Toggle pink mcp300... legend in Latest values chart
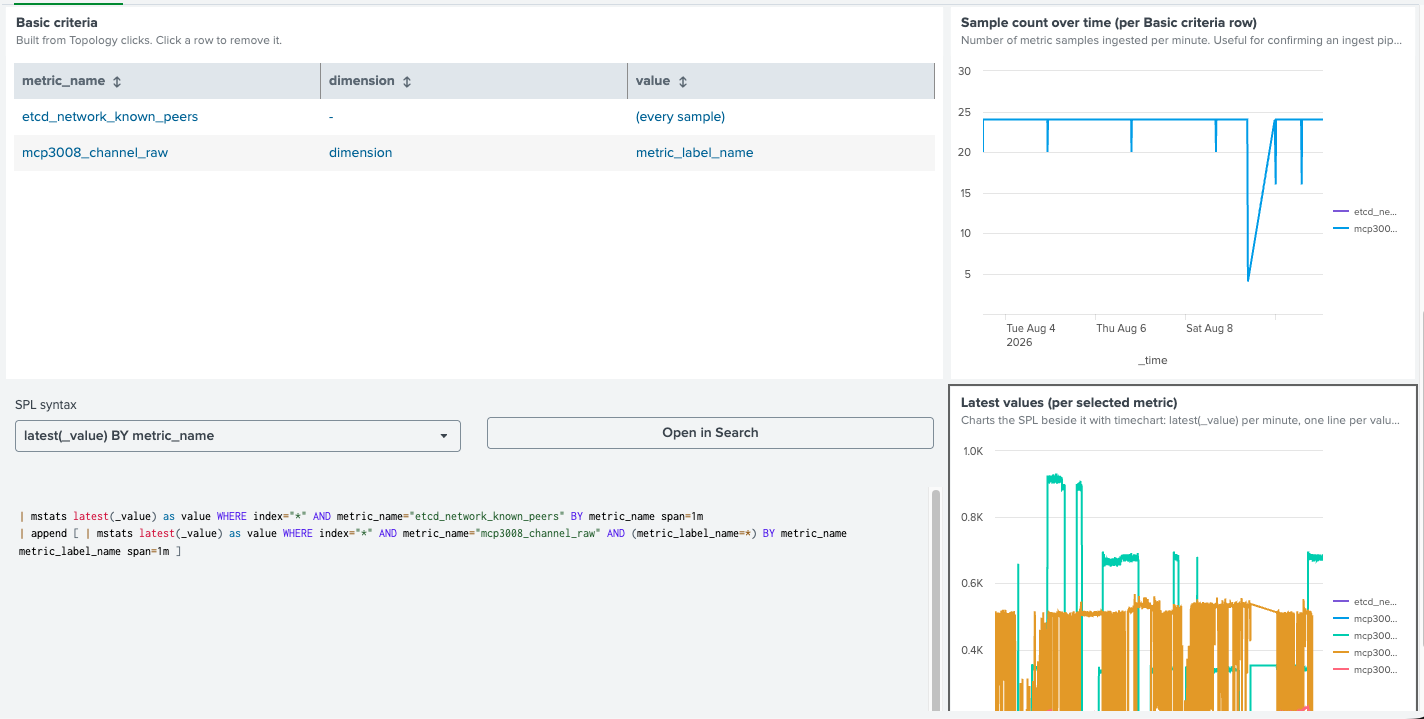Screen dimensions: 1424x719 click(x=1365, y=669)
